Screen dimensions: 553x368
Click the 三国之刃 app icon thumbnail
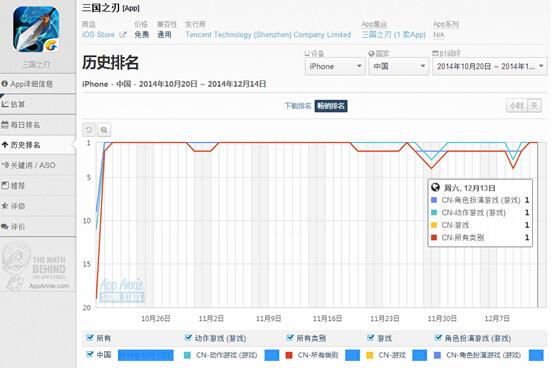[x=36, y=29]
